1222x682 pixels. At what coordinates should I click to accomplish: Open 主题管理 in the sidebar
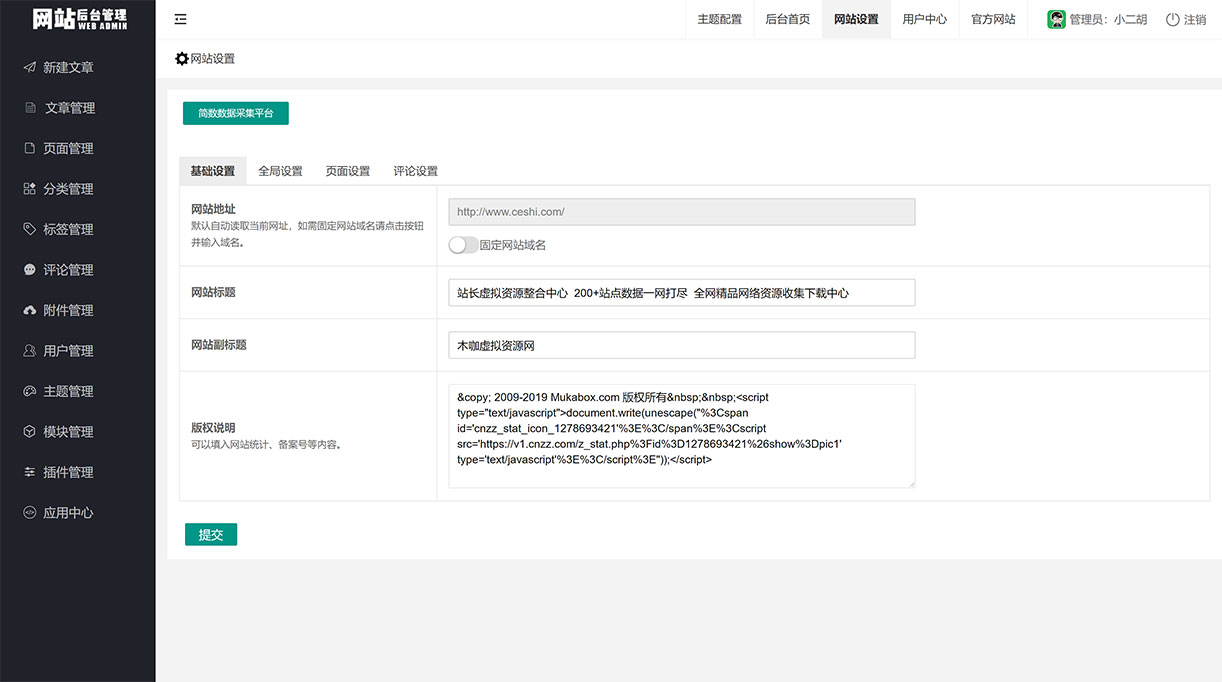pos(71,391)
